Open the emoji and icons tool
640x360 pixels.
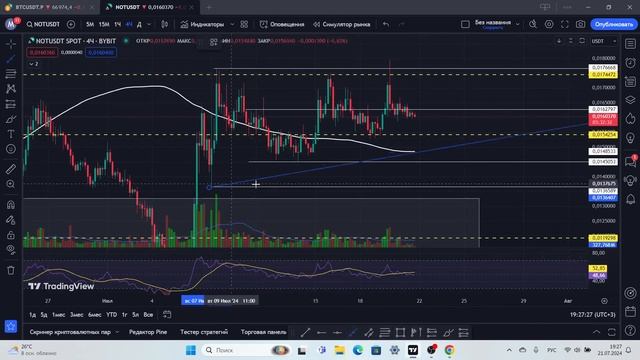tap(11, 149)
